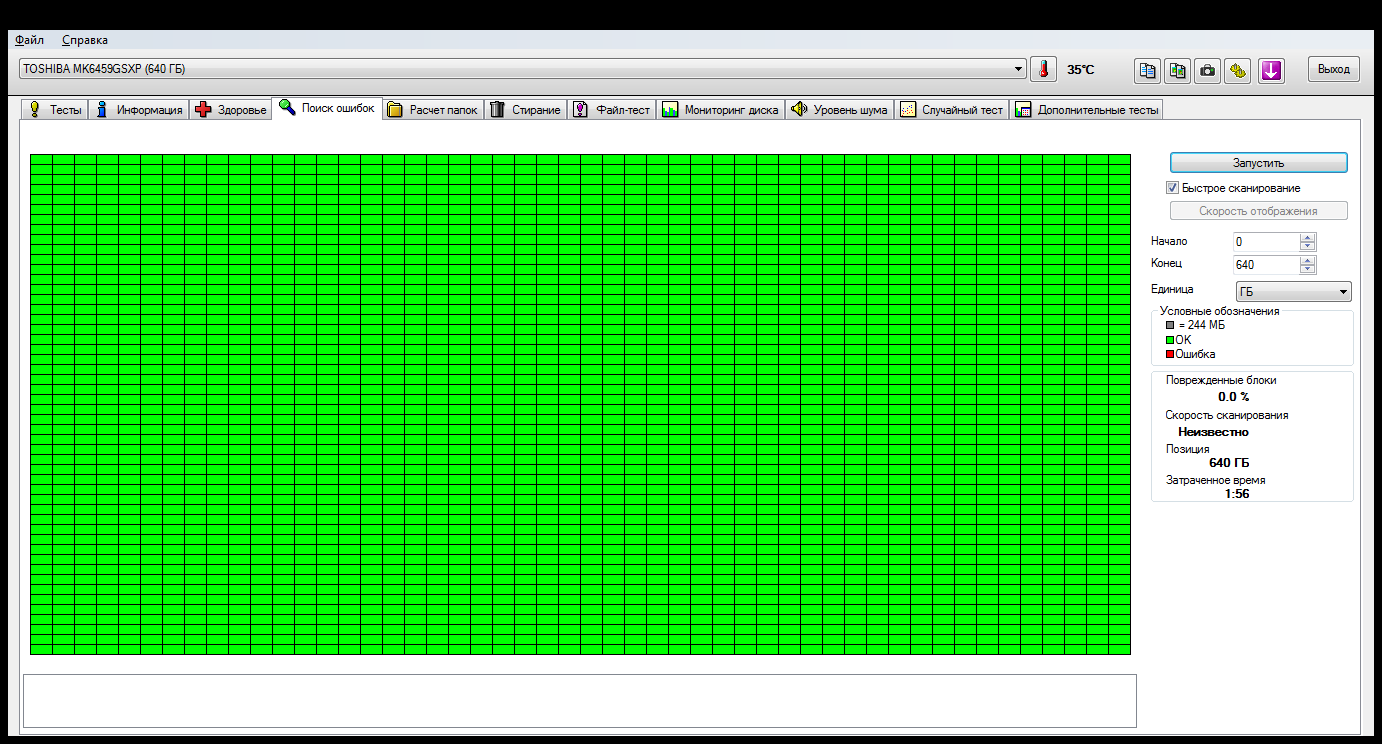Click the "Неизвестно" scan speed value

coord(1213,432)
